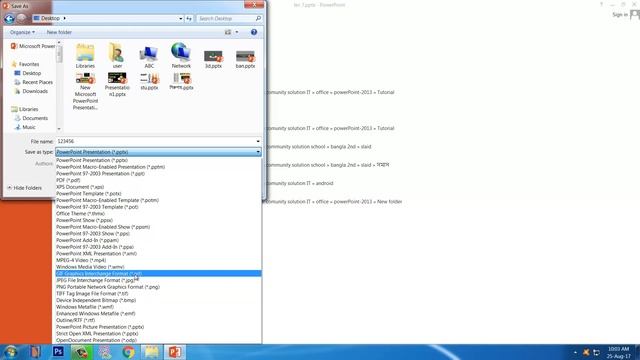Open the Libraries folder icon
Image resolution: width=640 pixels, height=360 pixels.
click(85, 56)
